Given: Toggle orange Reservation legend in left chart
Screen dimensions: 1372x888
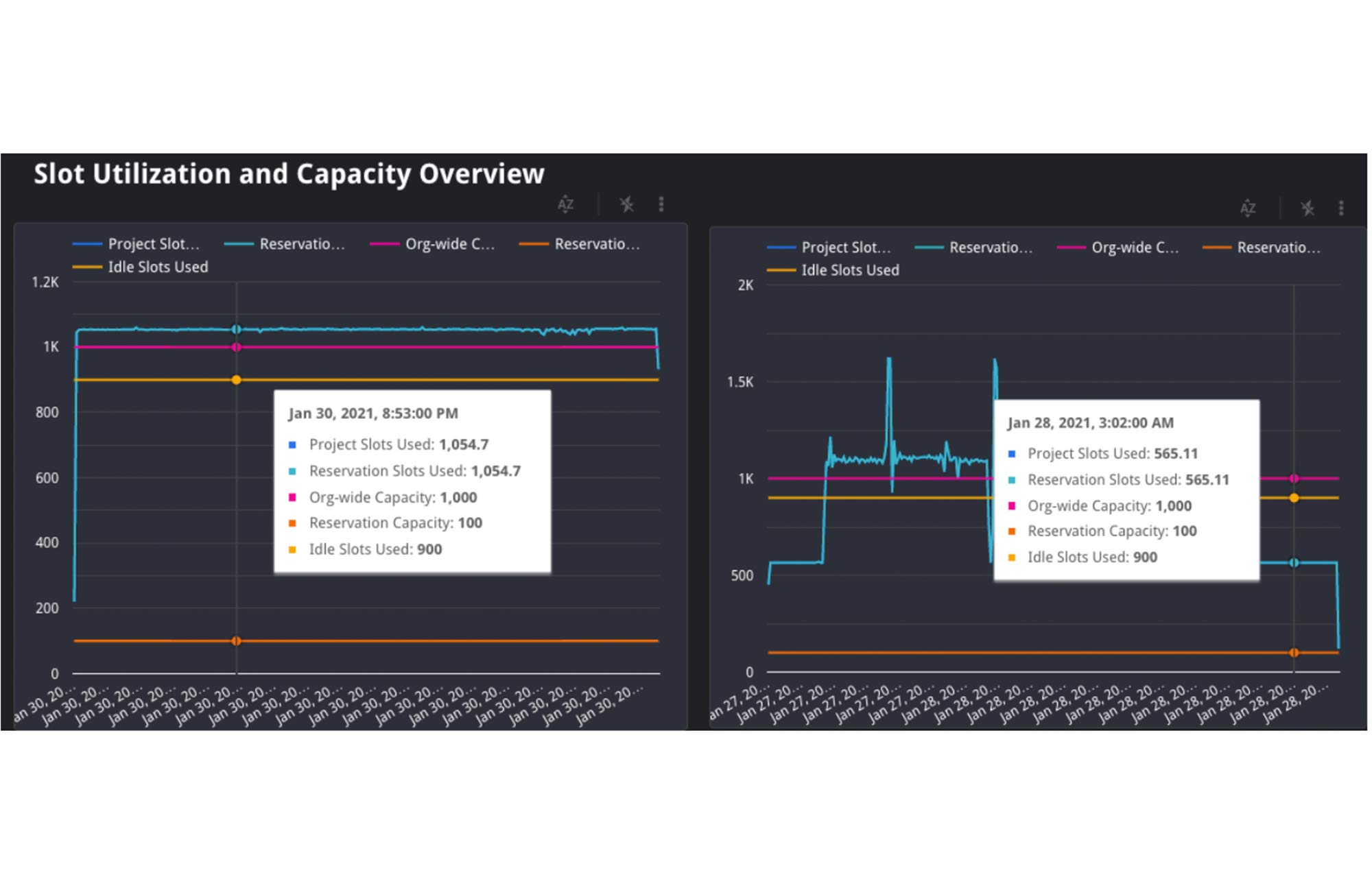Looking at the screenshot, I should 580,244.
